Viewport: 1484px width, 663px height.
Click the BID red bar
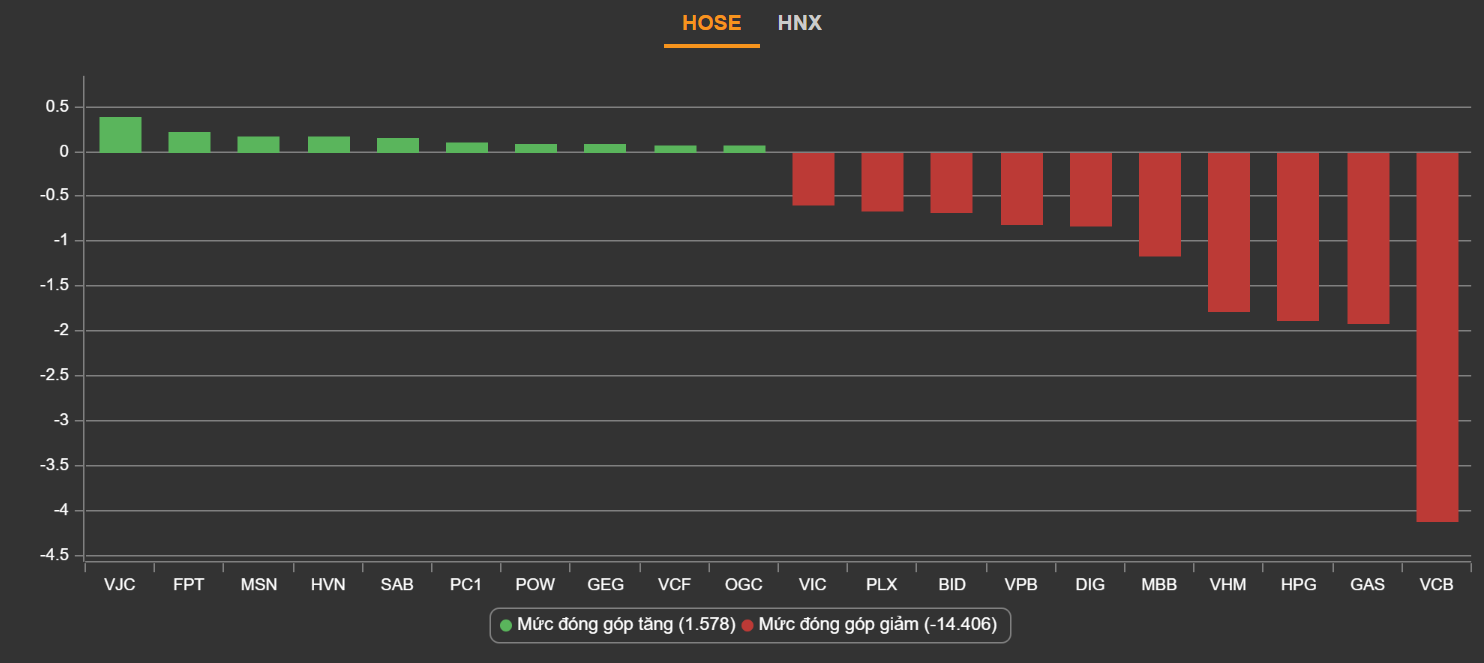point(951,183)
